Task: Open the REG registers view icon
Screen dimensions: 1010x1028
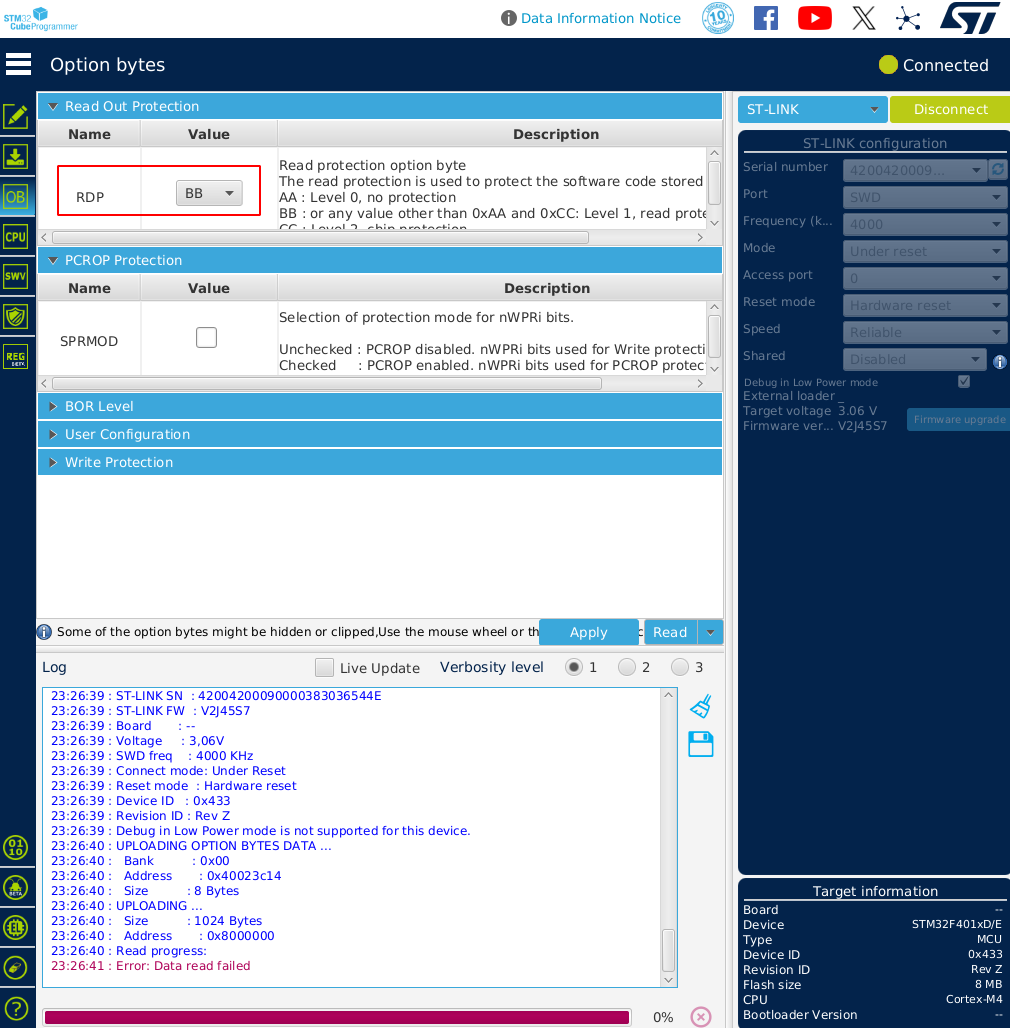Action: (16, 357)
